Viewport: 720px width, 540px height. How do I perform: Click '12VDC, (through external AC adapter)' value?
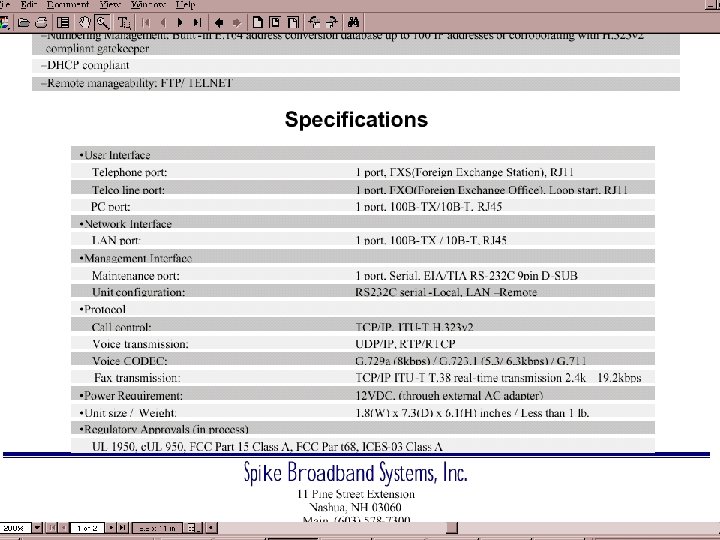tap(449, 395)
